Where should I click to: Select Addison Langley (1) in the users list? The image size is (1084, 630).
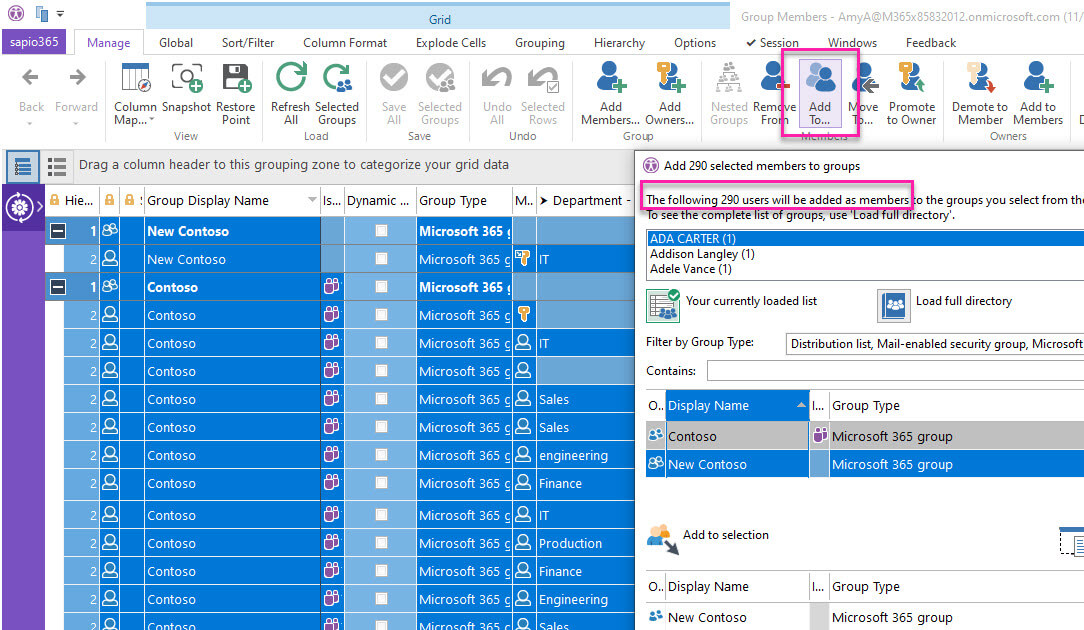(x=866, y=254)
